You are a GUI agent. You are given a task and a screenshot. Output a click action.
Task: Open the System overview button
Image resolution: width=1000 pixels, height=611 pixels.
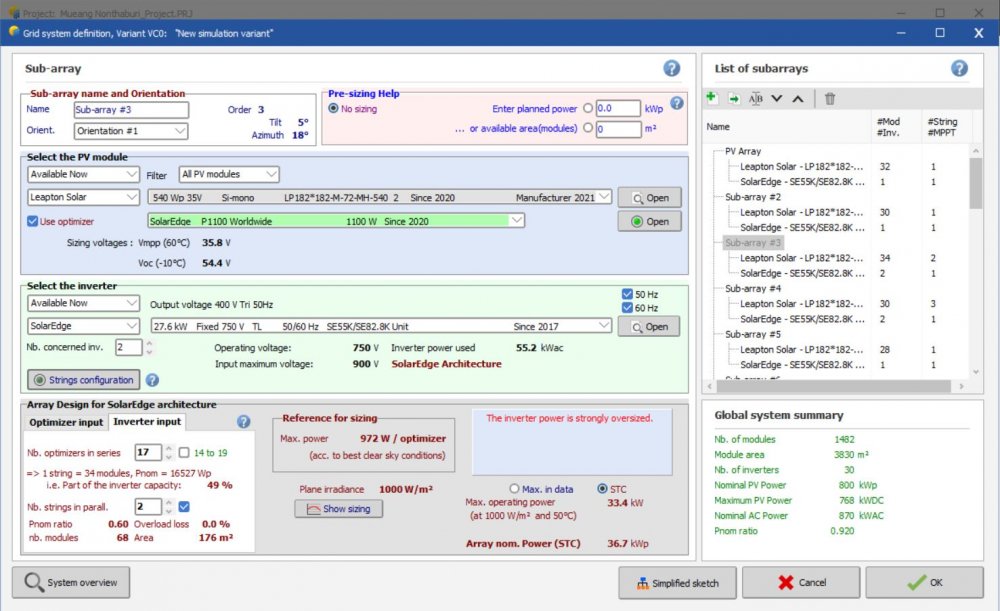pyautogui.click(x=71, y=582)
